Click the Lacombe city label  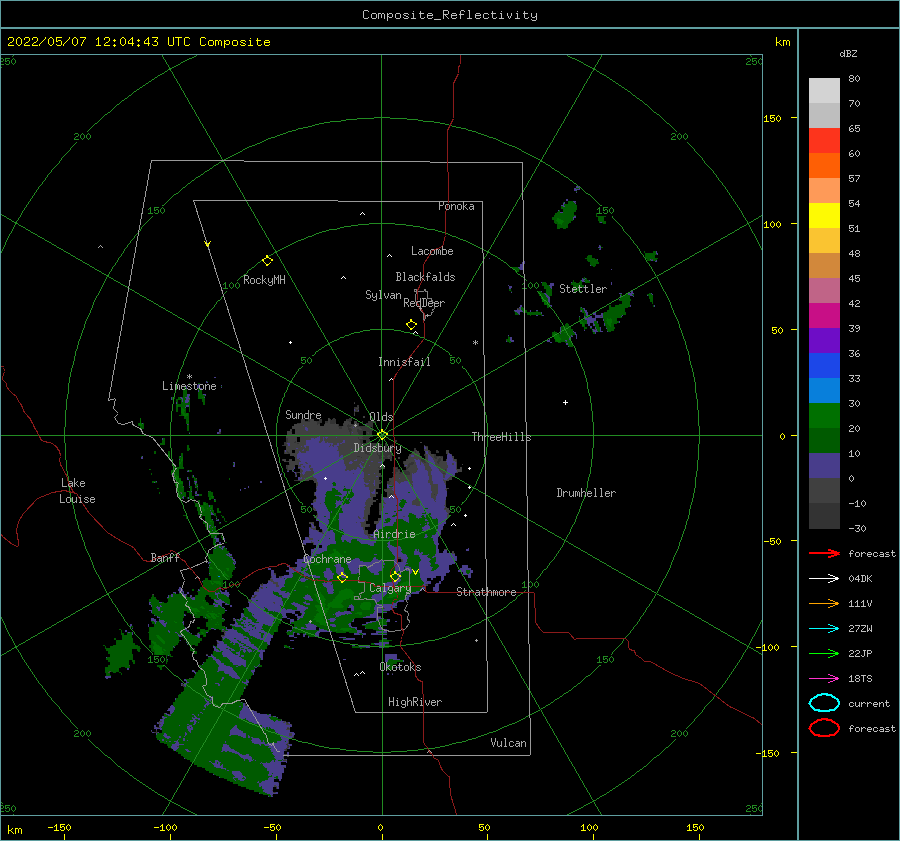pos(432,251)
